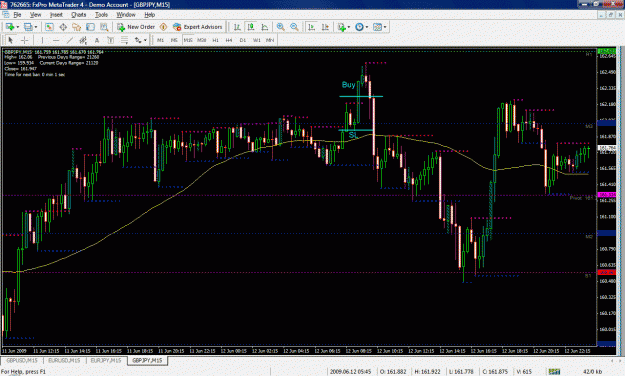Click the Arrows tool icon
Image resolution: width=625 pixels, height=376 pixels.
tap(138, 40)
